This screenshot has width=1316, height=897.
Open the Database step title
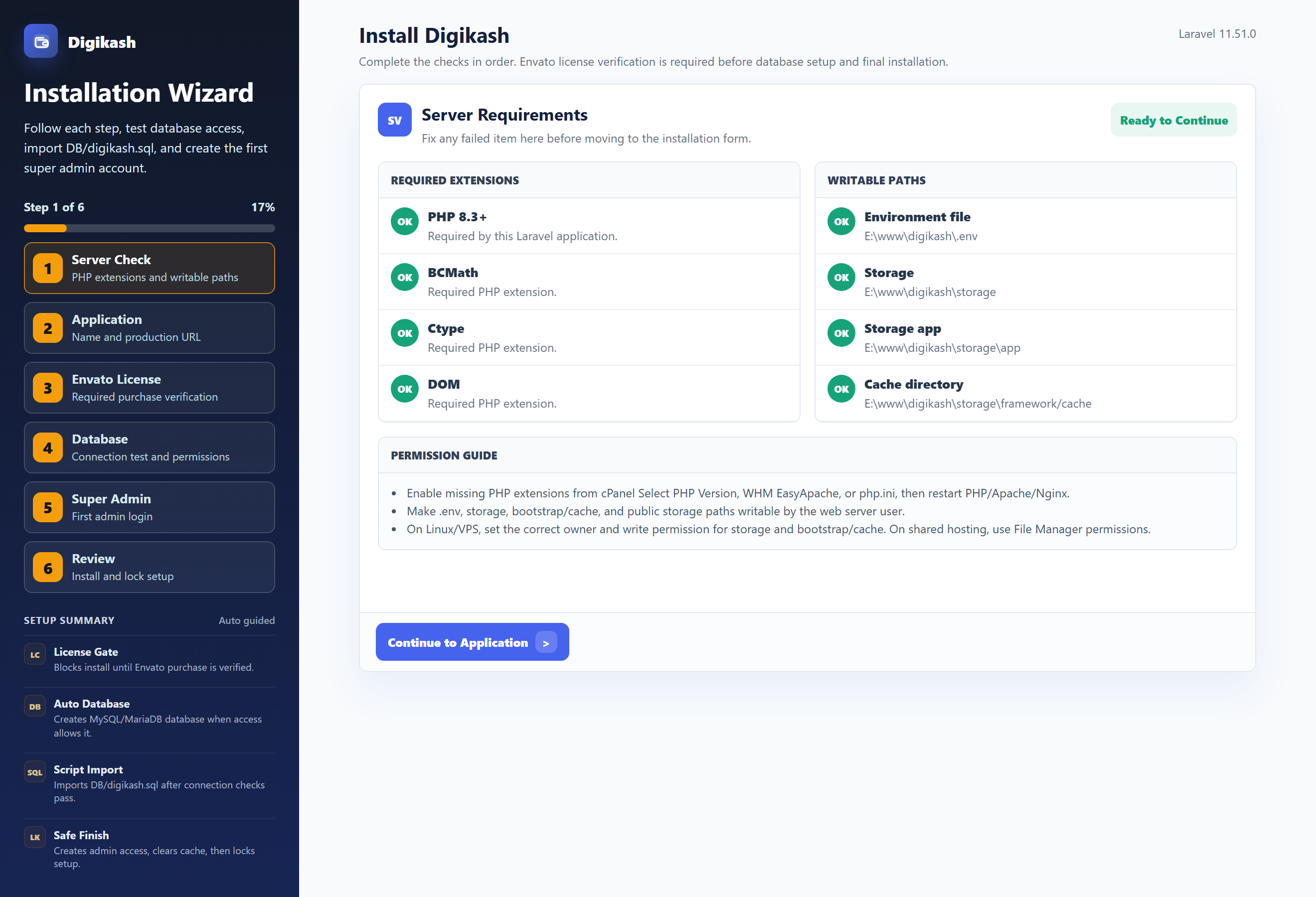point(100,439)
